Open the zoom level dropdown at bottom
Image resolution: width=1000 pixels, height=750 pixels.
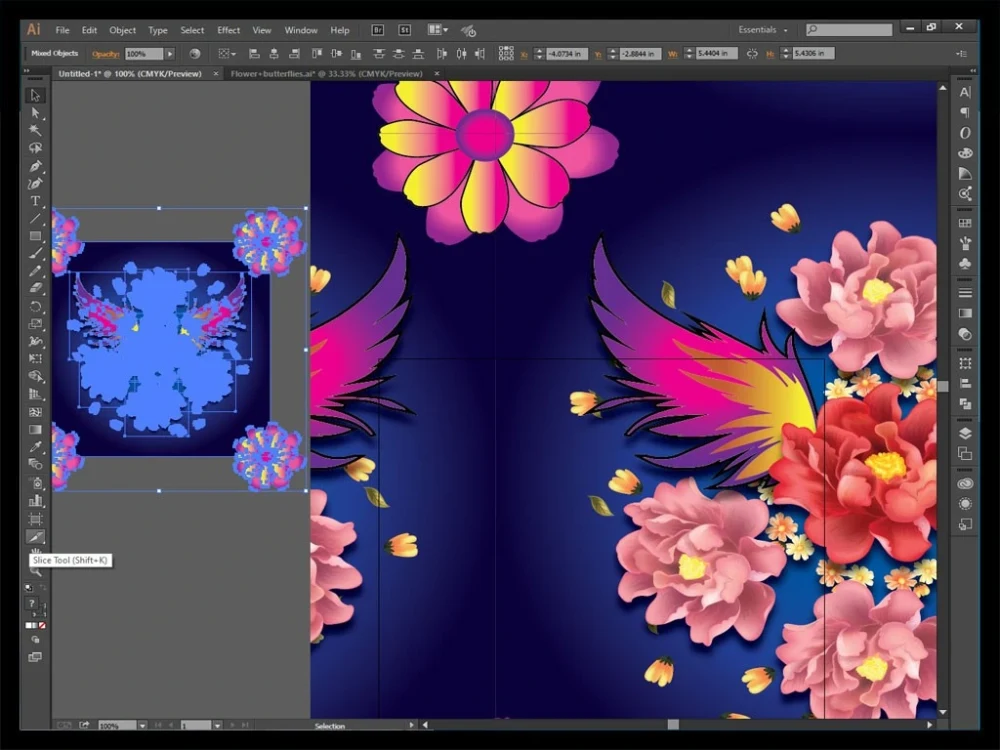142,725
